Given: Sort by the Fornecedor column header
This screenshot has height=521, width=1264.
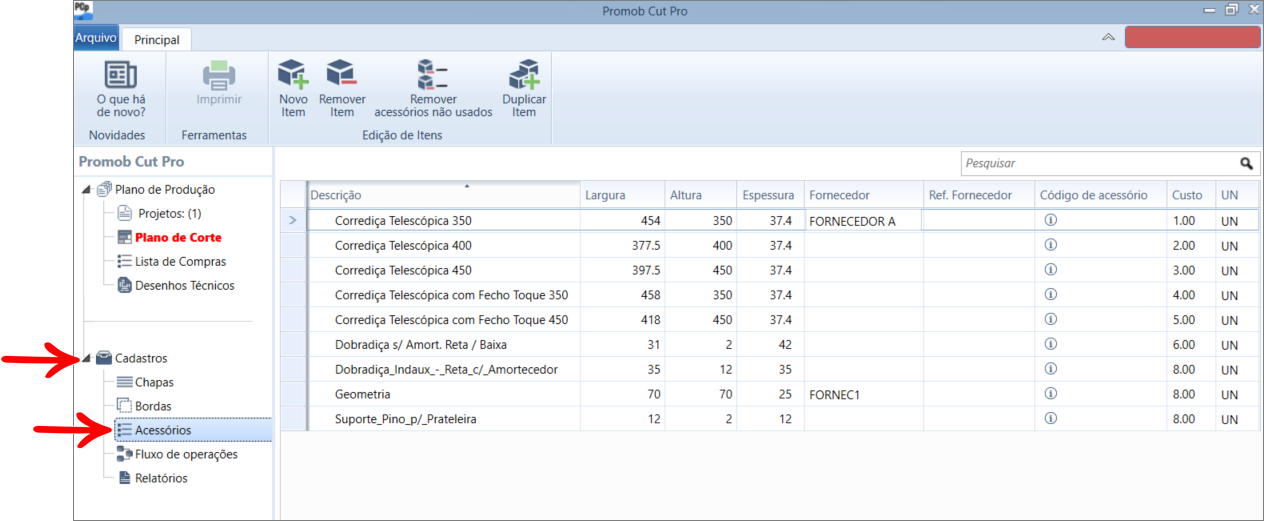Looking at the screenshot, I should click(863, 195).
